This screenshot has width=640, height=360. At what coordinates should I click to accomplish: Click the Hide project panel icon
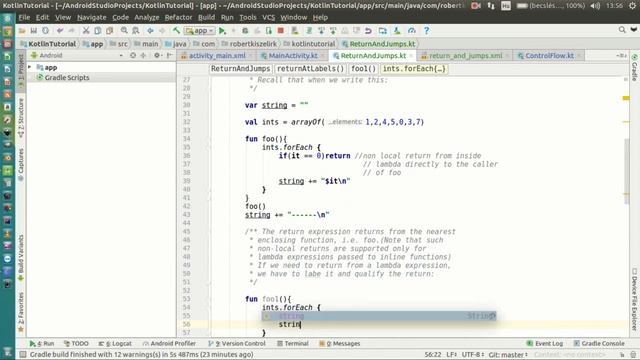[169, 56]
